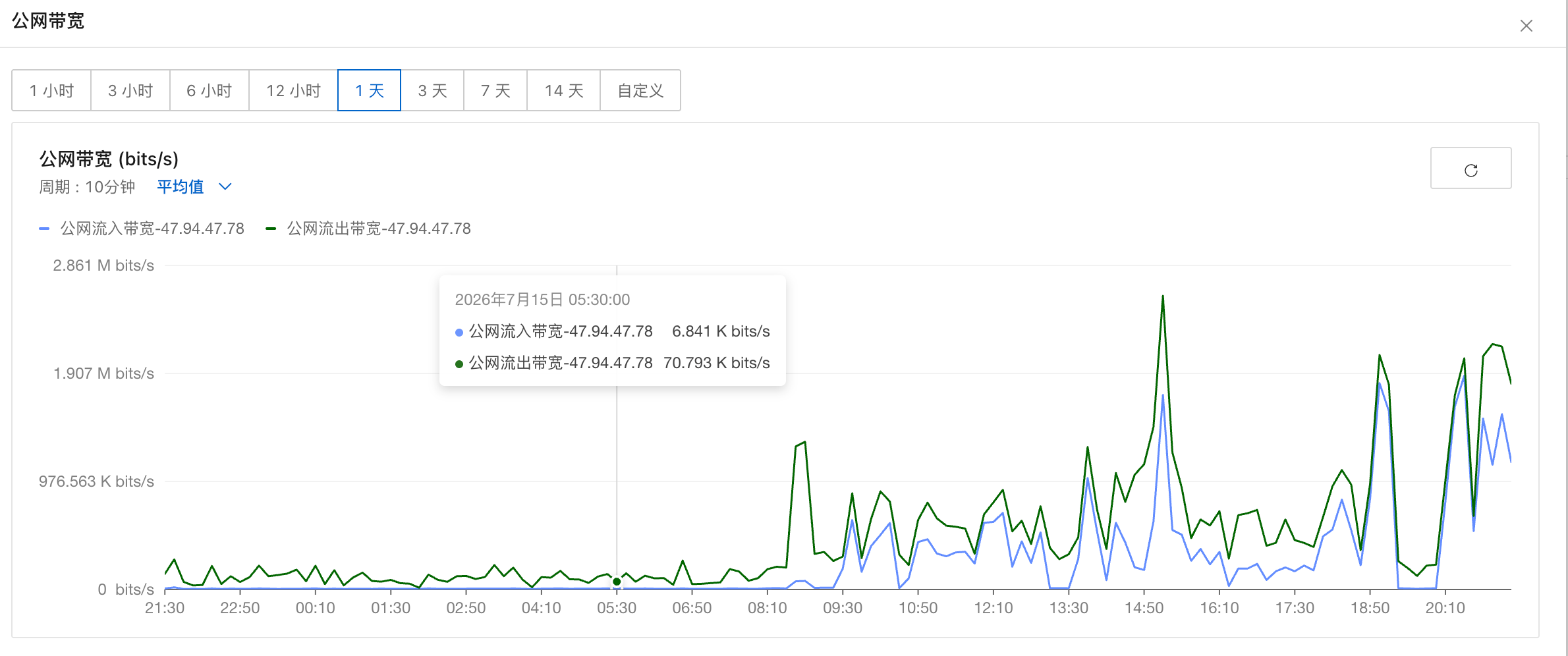Click the 08:10 label on the time axis
Screen dimensions: 1568x656
[x=768, y=608]
